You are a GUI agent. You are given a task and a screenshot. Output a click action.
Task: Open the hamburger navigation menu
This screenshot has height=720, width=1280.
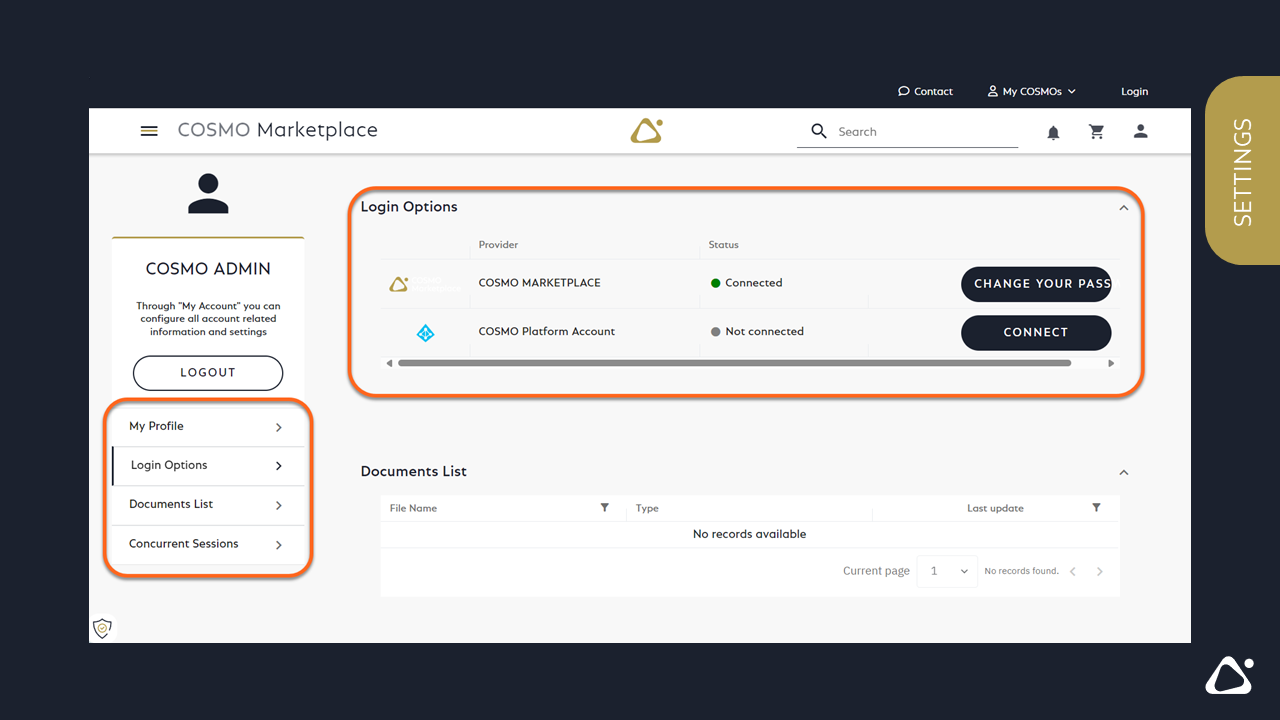(149, 131)
